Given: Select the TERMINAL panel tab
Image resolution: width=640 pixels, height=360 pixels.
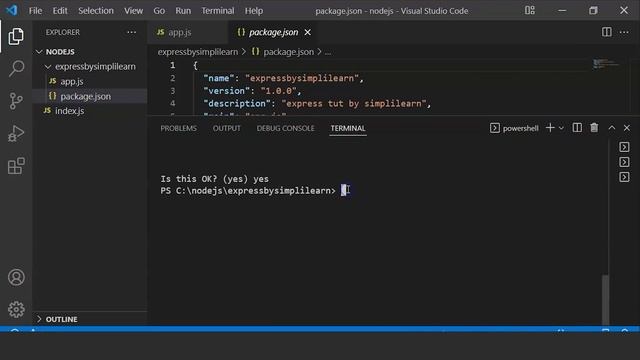Looking at the screenshot, I should tap(348, 128).
